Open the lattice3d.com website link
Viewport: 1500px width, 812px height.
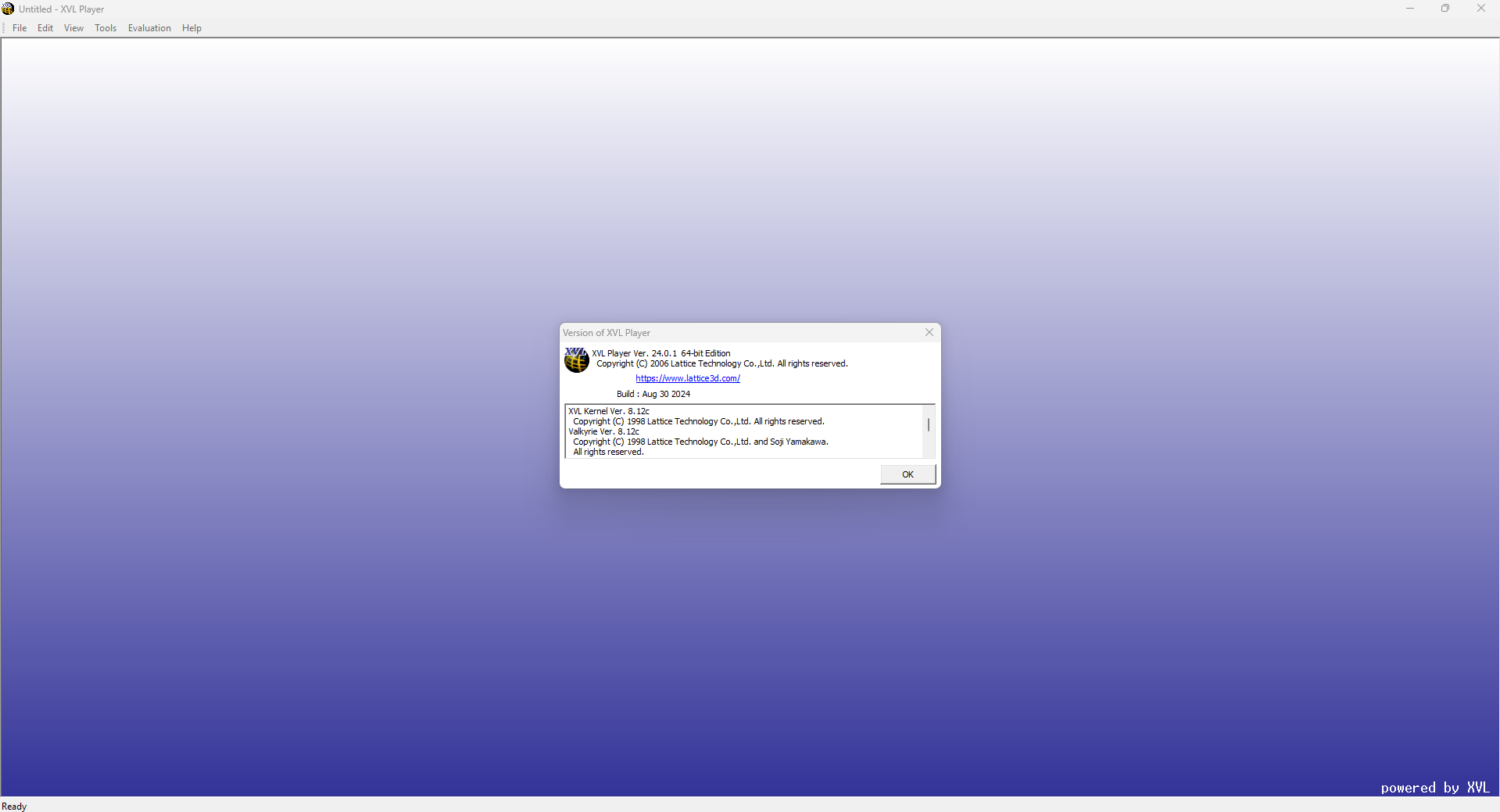click(x=688, y=378)
